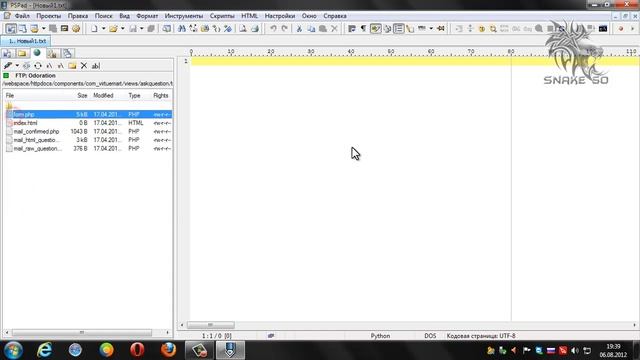Open the Настройки menu
Image resolution: width=640 pixels, height=360 pixels.
tap(280, 16)
